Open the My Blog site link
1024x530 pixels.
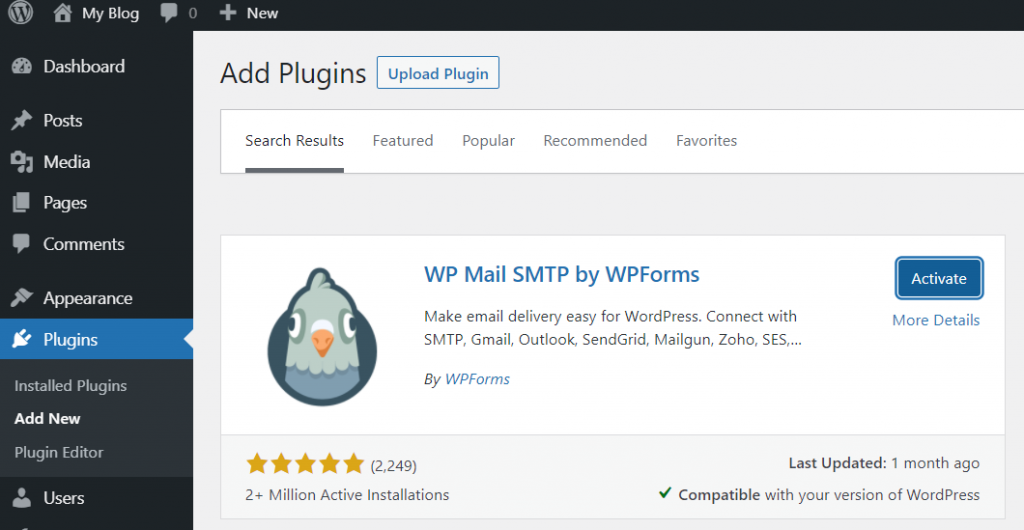[x=110, y=14]
